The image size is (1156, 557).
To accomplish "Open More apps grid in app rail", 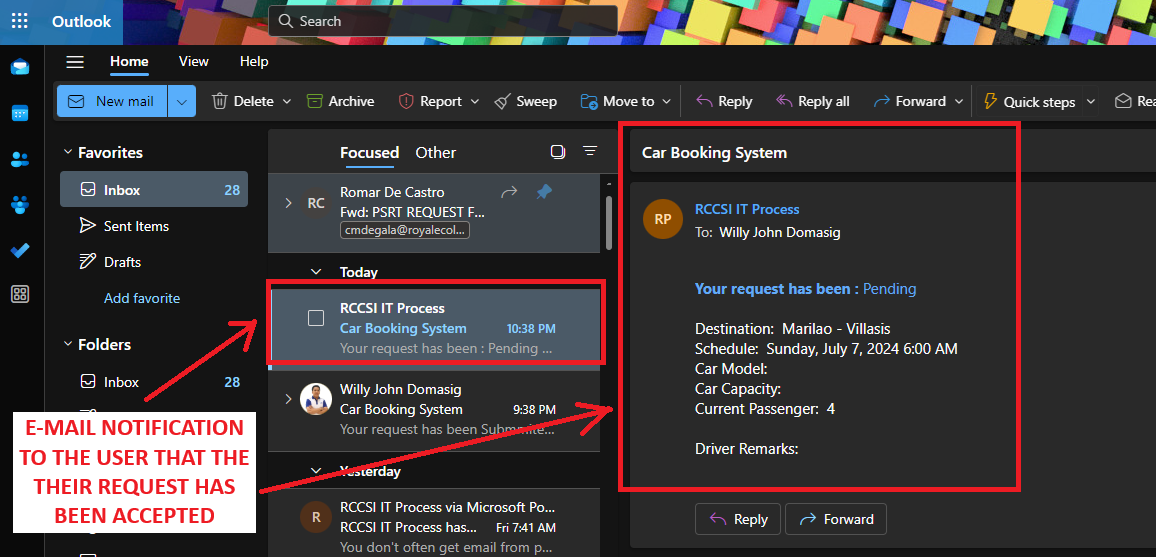I will click(20, 295).
